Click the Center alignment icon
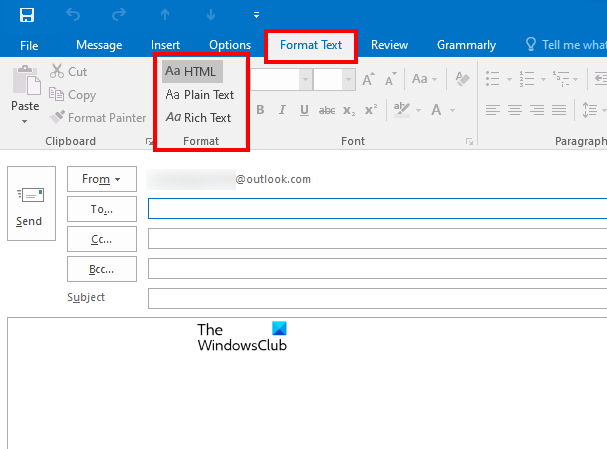Image resolution: width=607 pixels, height=449 pixels. (x=515, y=110)
